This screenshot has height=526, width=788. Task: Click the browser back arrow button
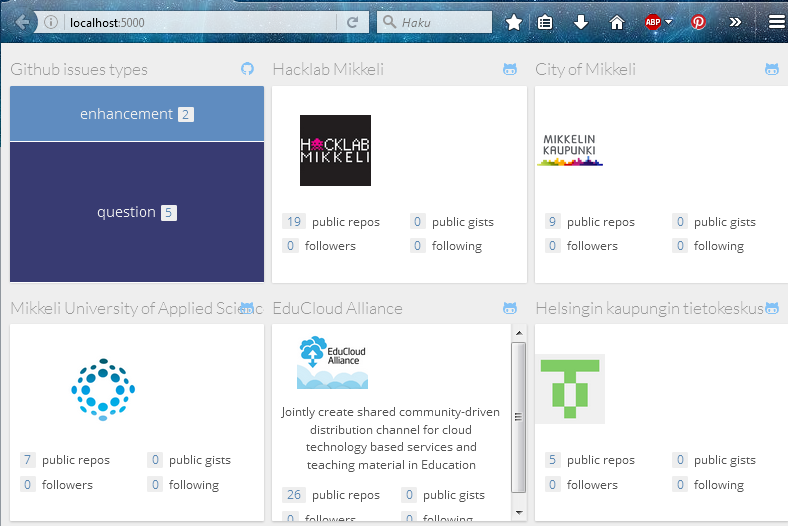(22, 23)
